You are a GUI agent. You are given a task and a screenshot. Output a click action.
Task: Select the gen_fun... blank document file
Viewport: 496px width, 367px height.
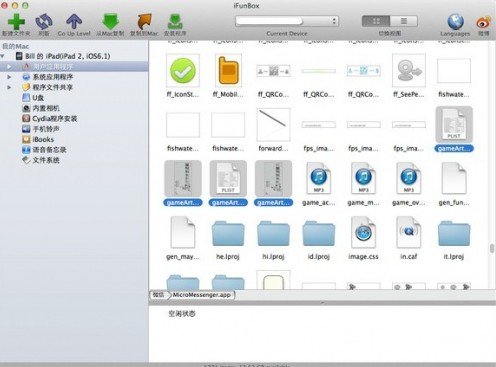point(454,178)
